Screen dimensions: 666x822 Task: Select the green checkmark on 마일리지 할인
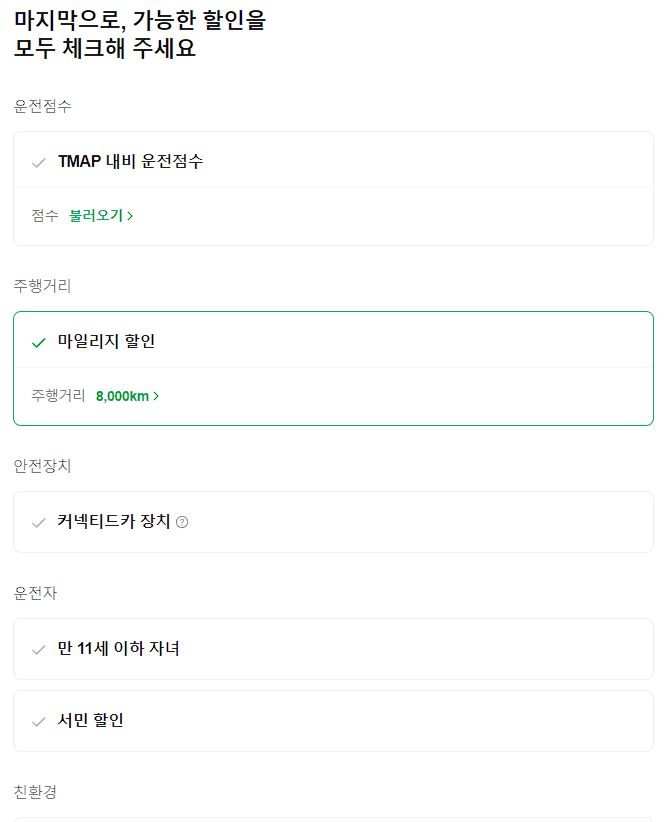[x=38, y=340]
